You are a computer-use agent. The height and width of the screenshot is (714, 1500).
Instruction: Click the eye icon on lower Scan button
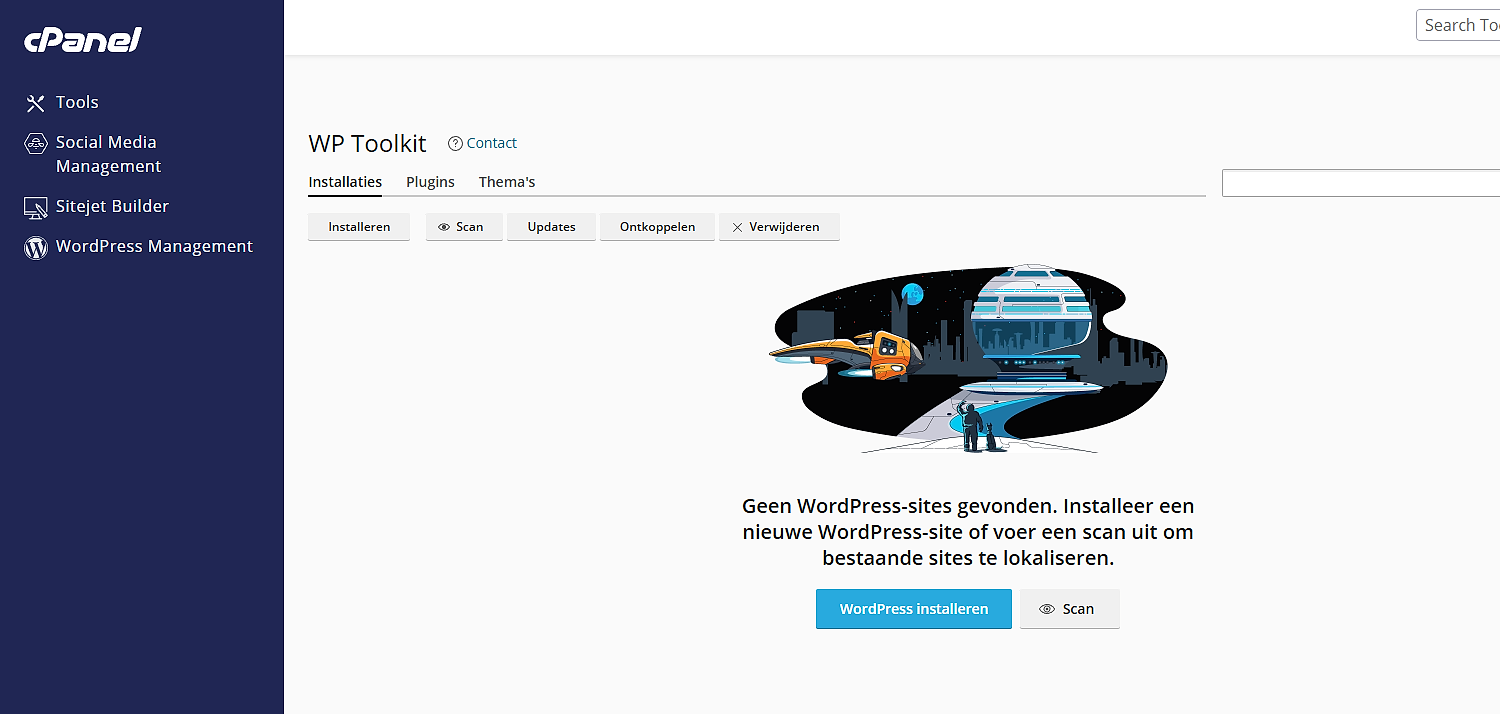coord(1047,609)
